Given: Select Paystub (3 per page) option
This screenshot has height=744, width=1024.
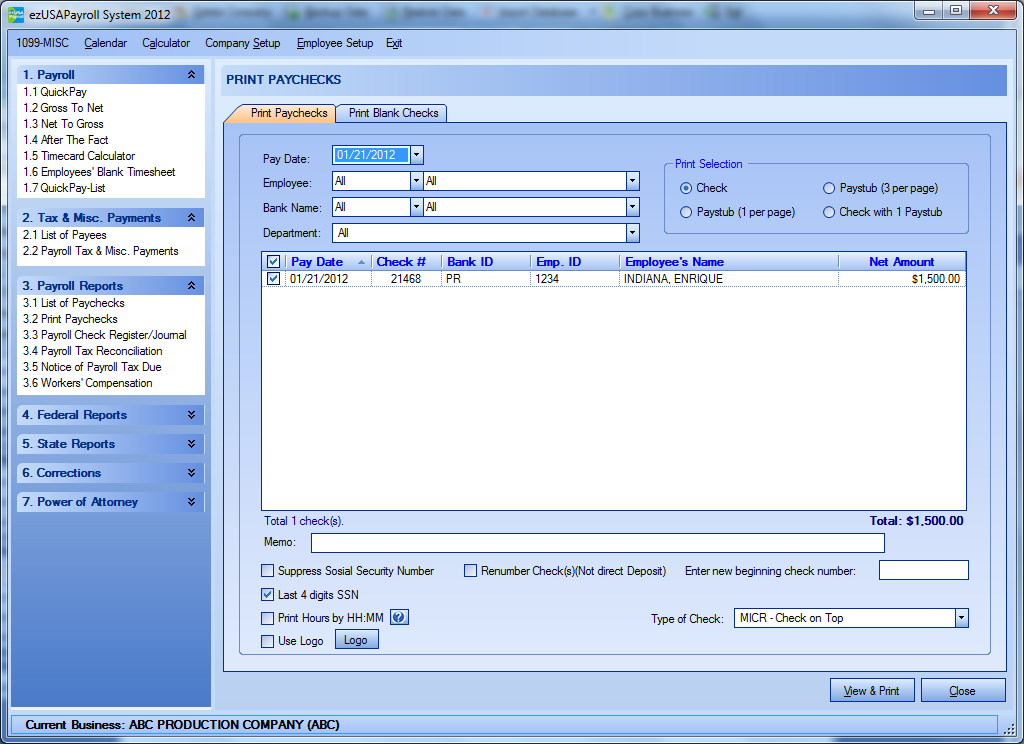Looking at the screenshot, I should 829,188.
